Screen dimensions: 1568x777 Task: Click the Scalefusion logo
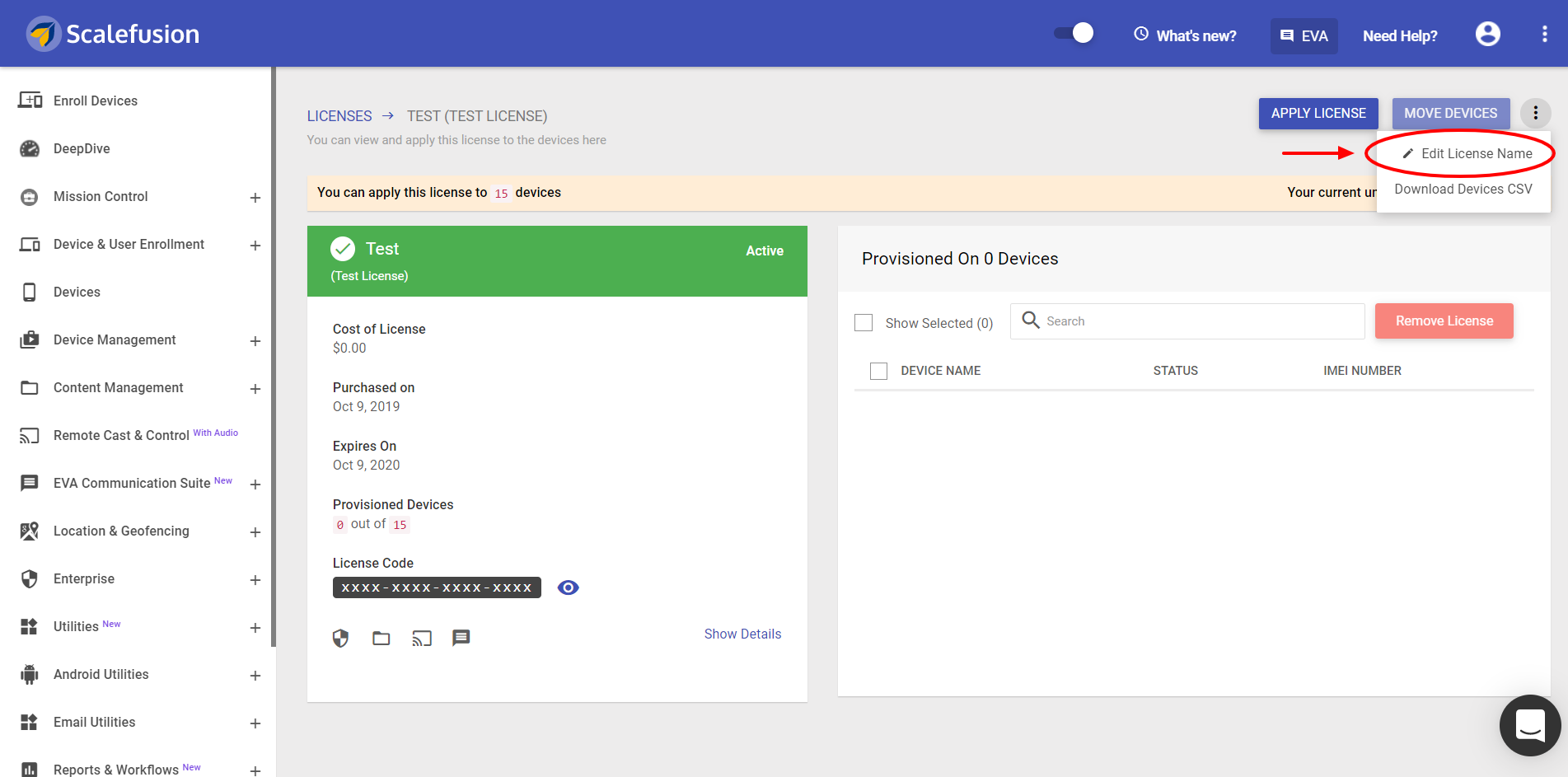(112, 34)
